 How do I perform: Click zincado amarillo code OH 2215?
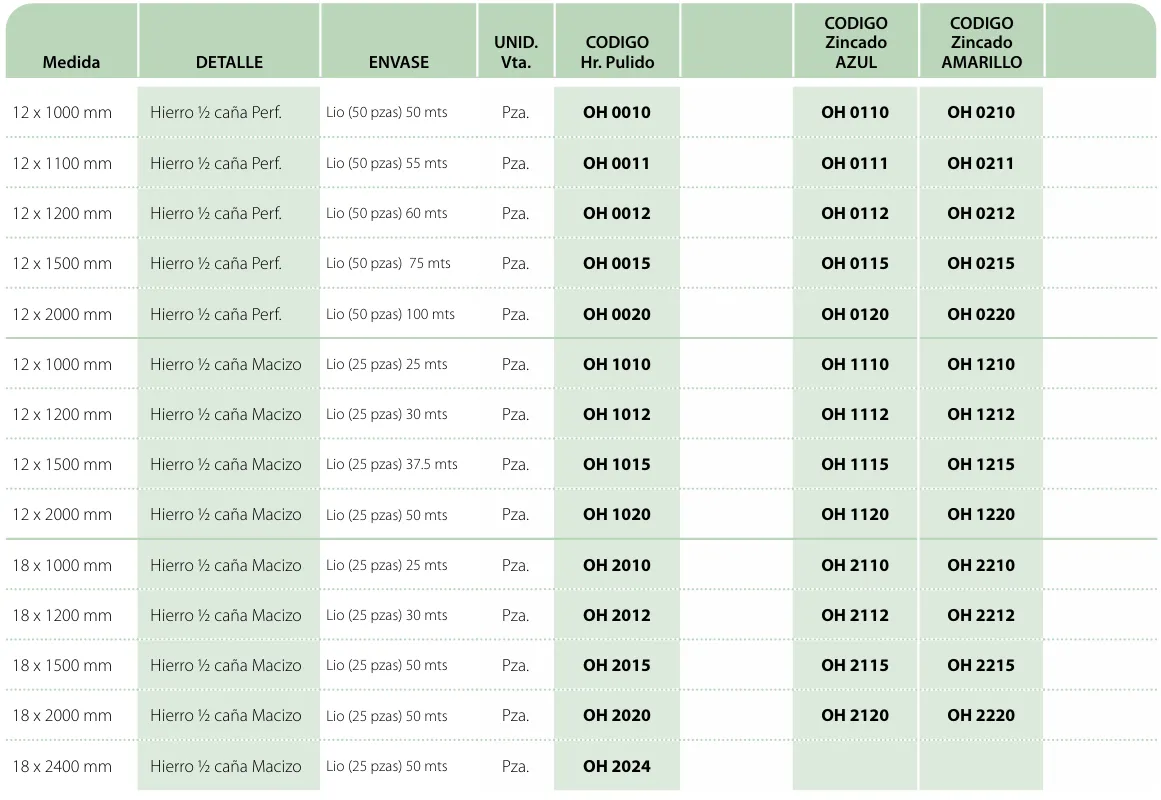pyautogui.click(x=981, y=665)
